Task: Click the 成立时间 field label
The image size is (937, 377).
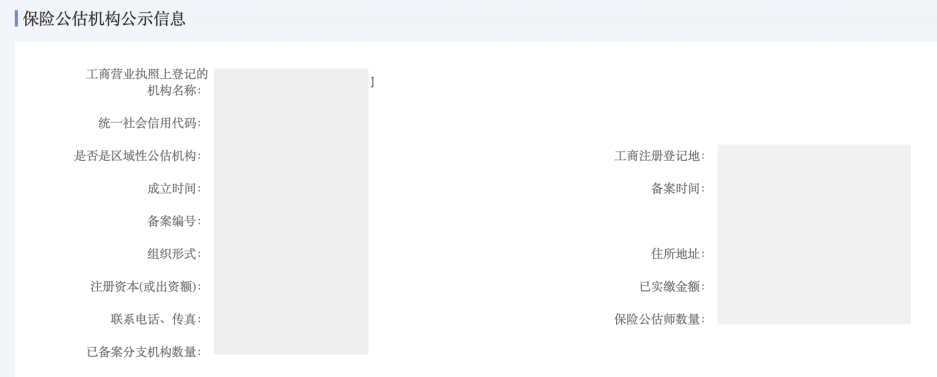Action: pos(174,189)
